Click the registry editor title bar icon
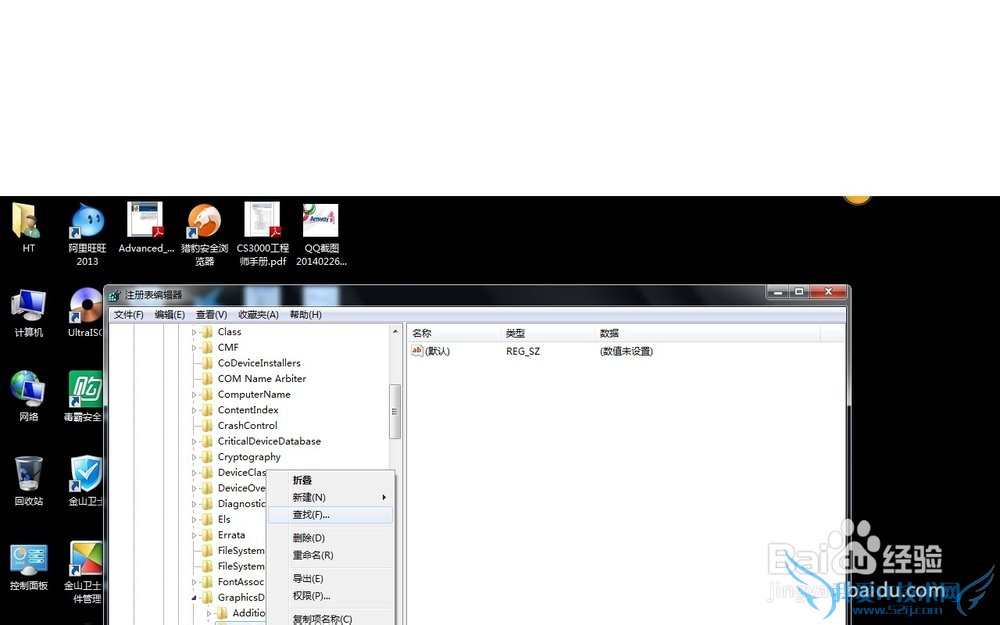 (114, 295)
